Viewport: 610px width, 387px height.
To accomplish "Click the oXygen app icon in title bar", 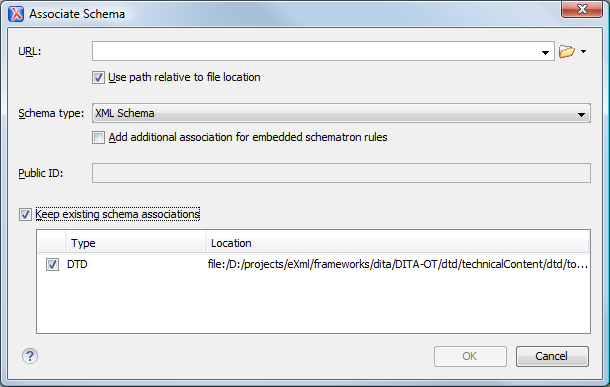I will pyautogui.click(x=16, y=14).
